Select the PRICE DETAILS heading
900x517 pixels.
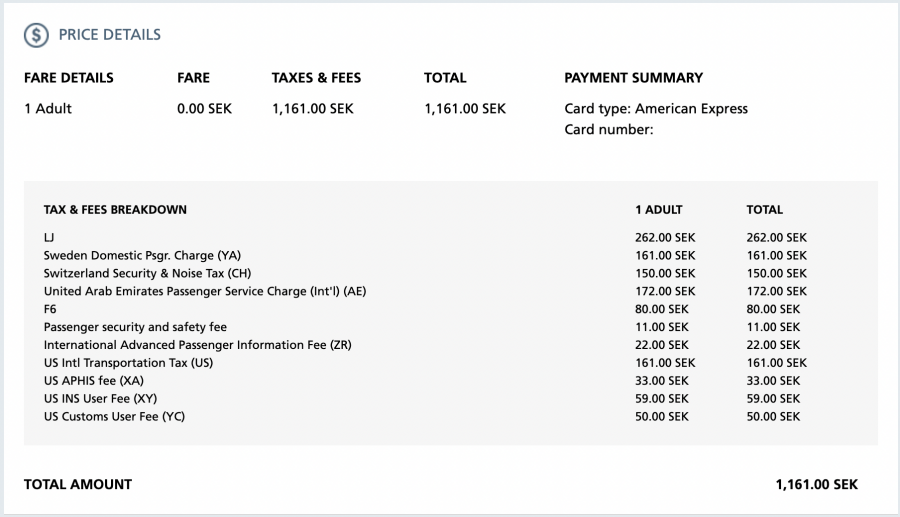point(110,35)
